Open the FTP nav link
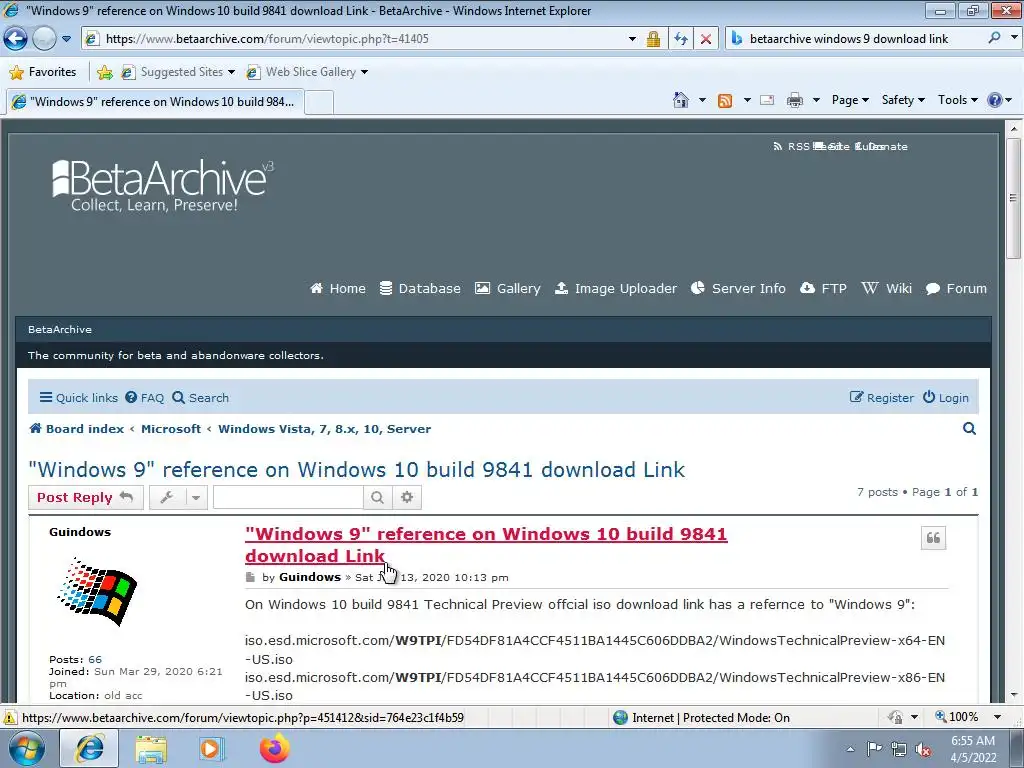This screenshot has height=768, width=1024. pyautogui.click(x=823, y=288)
